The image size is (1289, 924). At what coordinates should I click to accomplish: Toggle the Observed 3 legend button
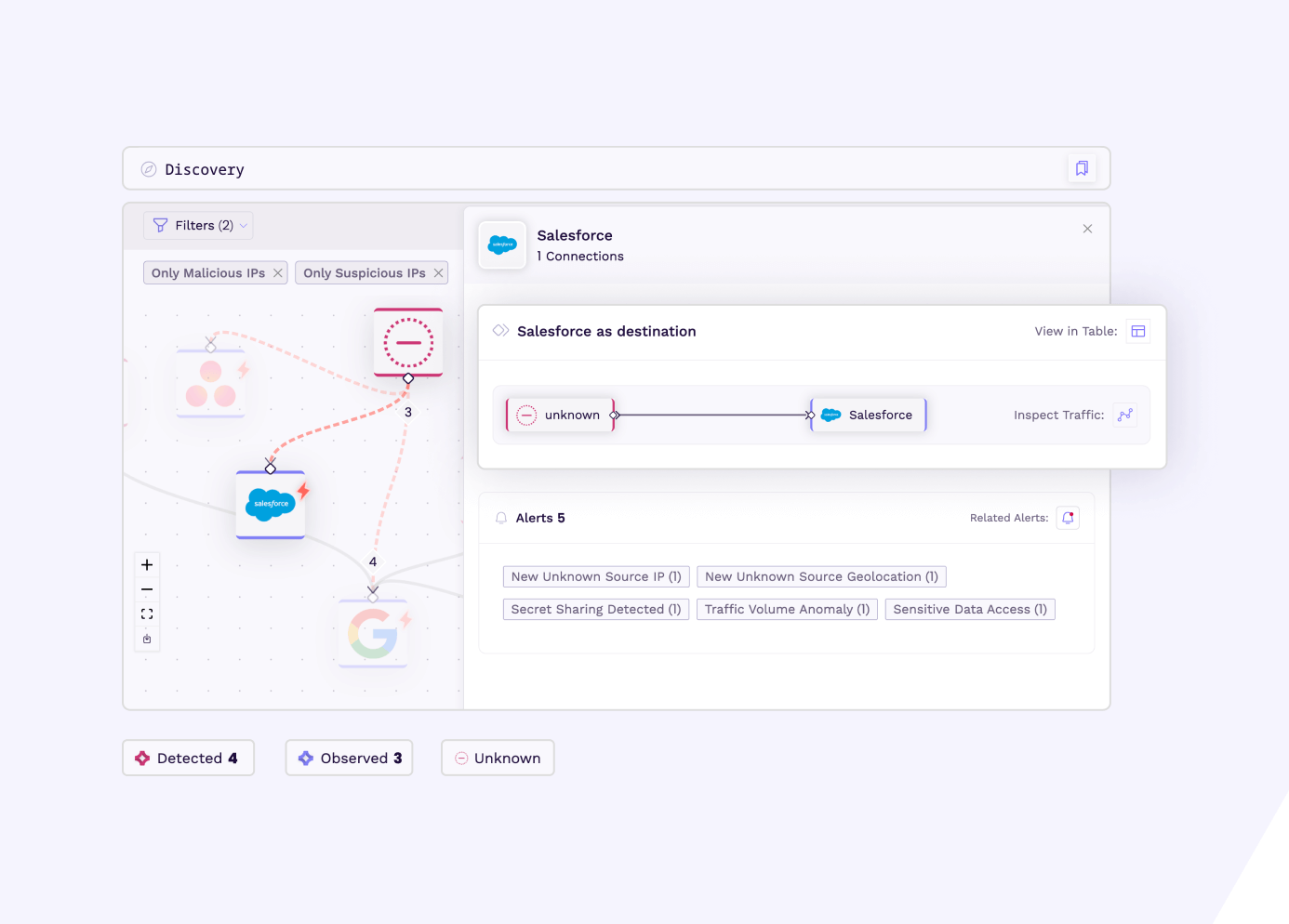[350, 758]
